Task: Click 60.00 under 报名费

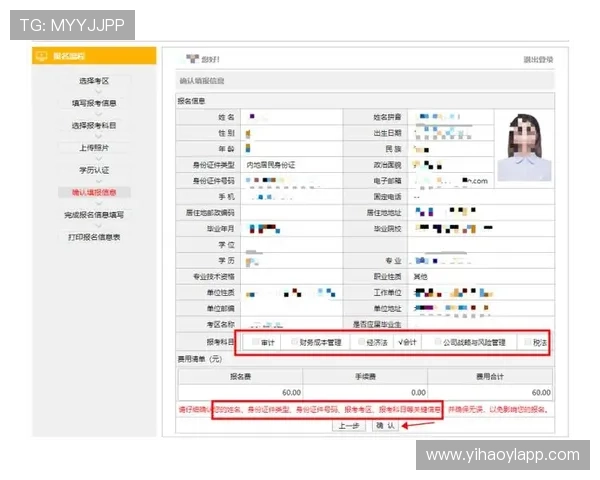Action: pos(291,392)
